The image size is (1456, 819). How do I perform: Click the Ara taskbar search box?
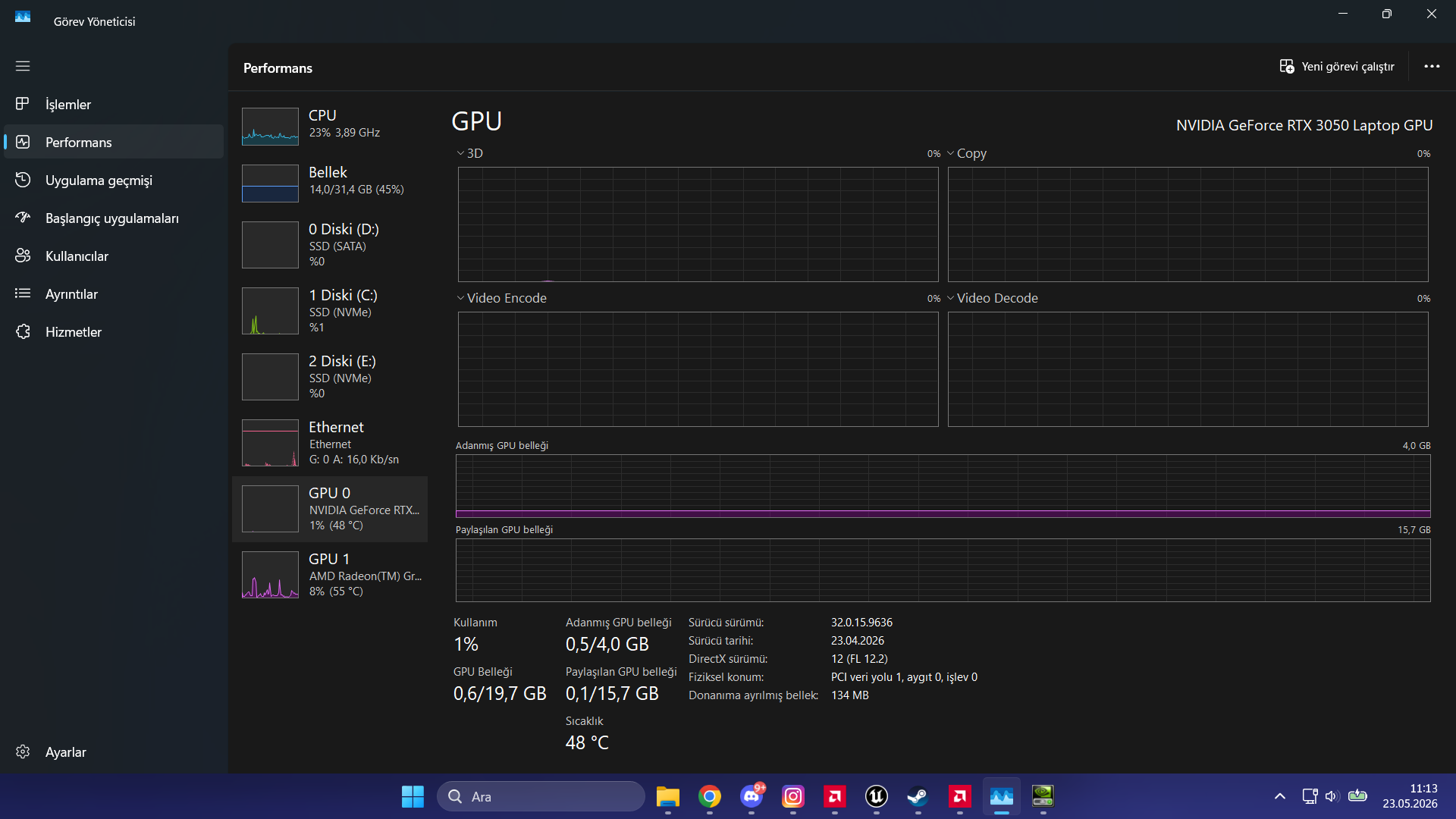(541, 796)
